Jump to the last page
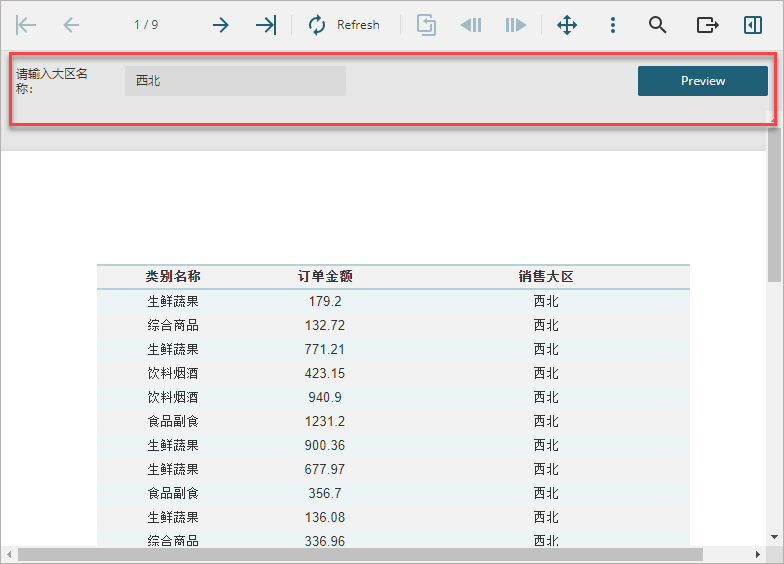This screenshot has width=784, height=564. tap(266, 25)
